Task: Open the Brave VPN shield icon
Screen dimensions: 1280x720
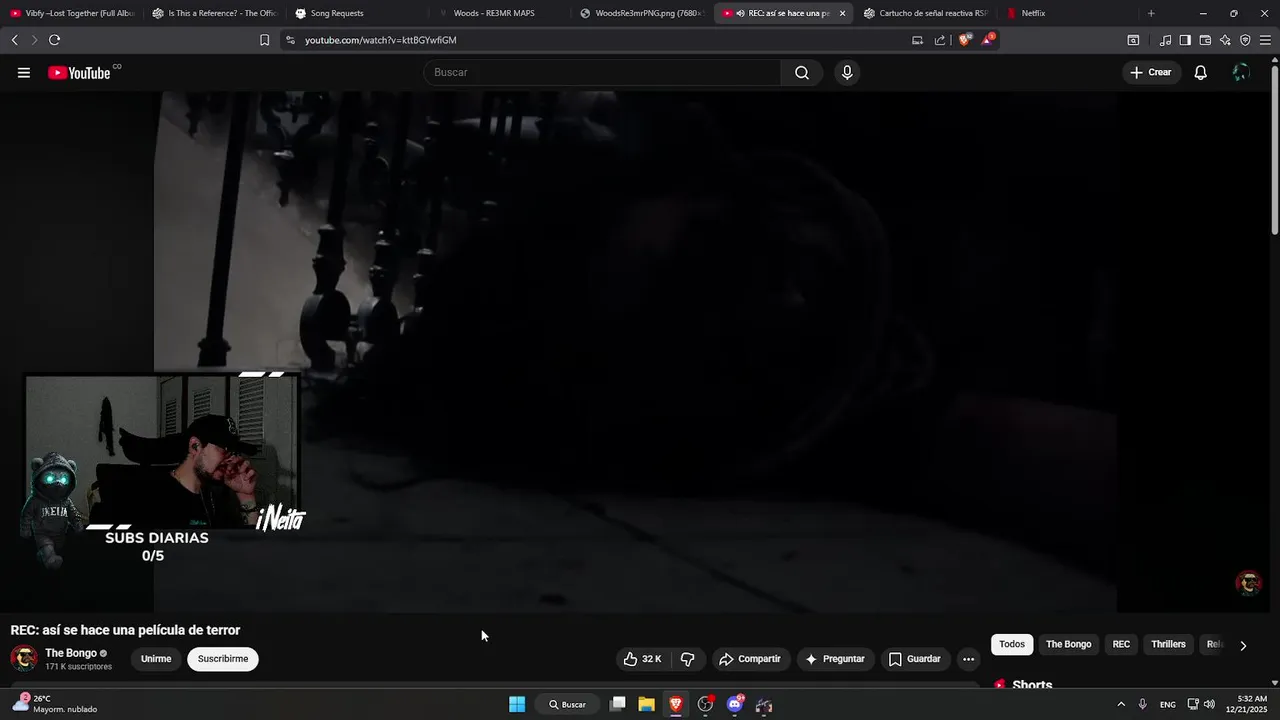Action: tap(1245, 40)
